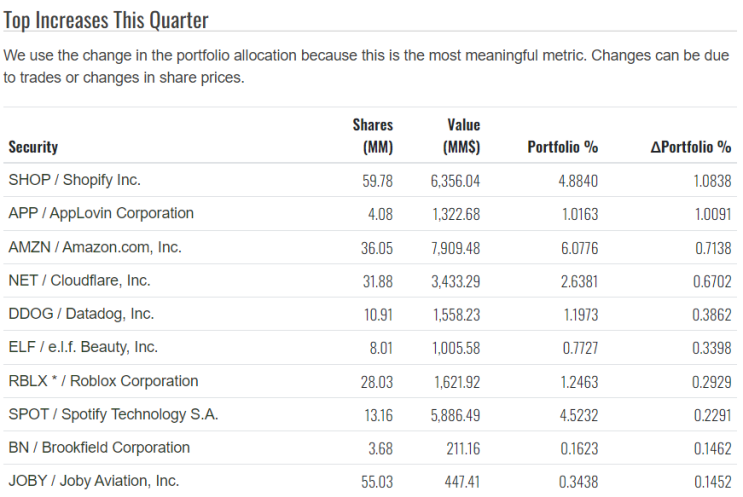
Task: Sort by the Security column header
Action: (33, 147)
